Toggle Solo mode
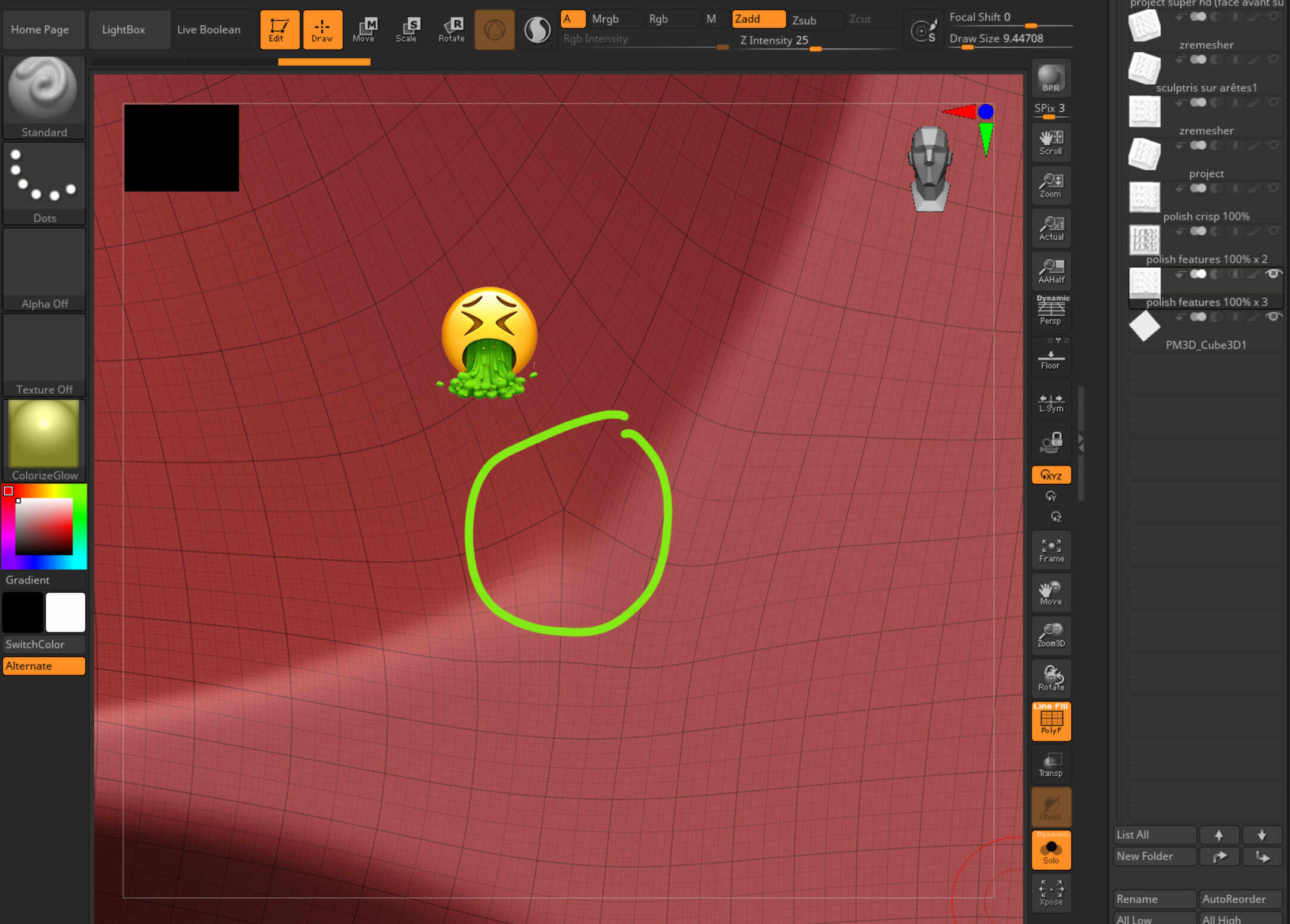Image resolution: width=1290 pixels, height=924 pixels. point(1051,850)
